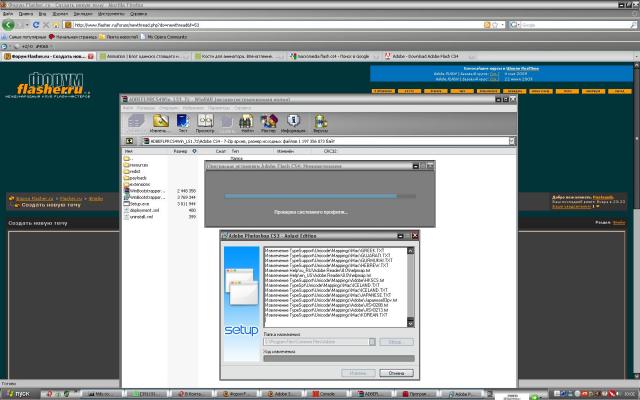Screen dimensions: 640x400
Task: Click Отмена button in Photoshop setup dialog
Action: pos(396,373)
